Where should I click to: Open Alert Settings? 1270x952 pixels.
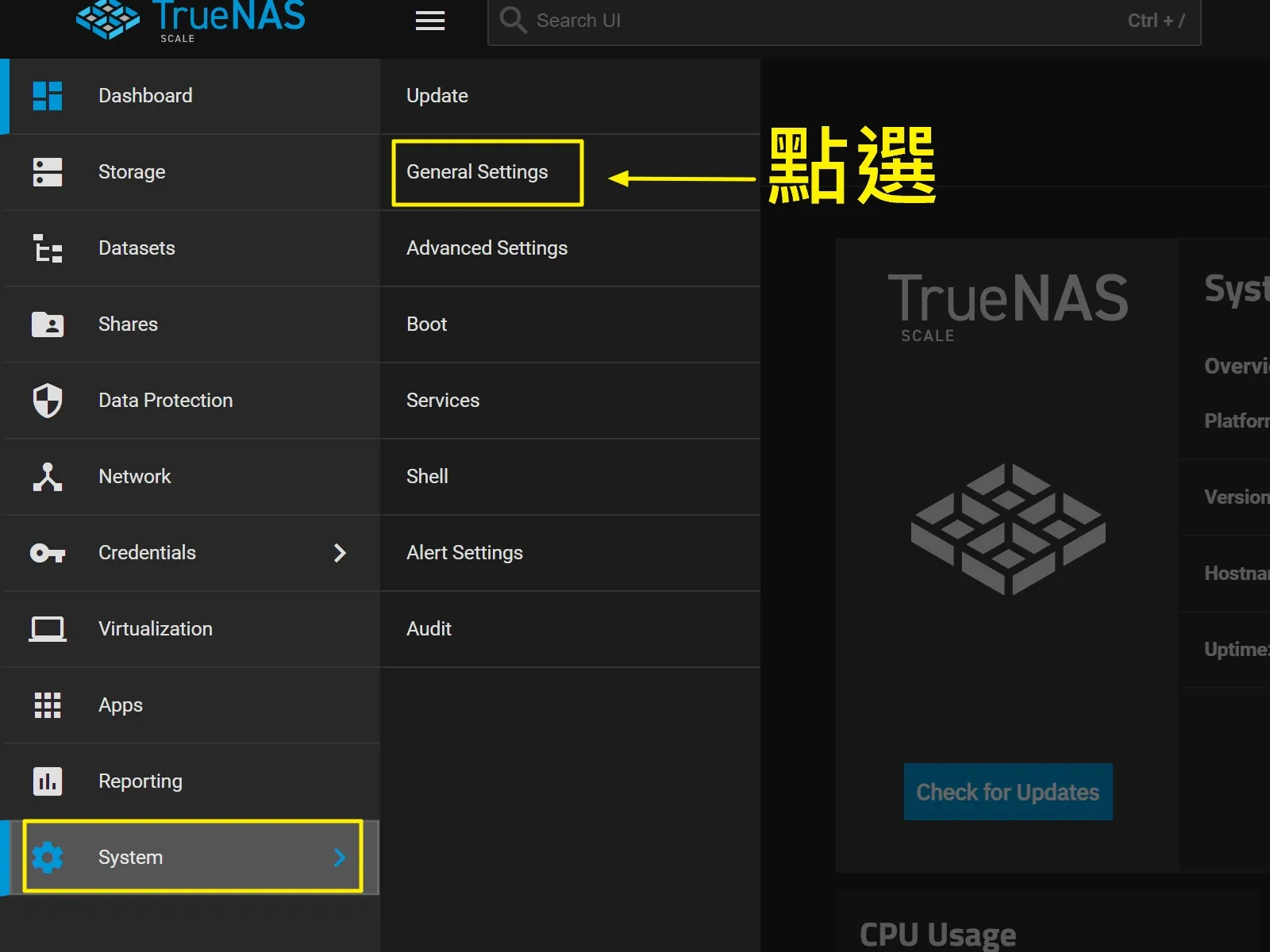click(571, 553)
